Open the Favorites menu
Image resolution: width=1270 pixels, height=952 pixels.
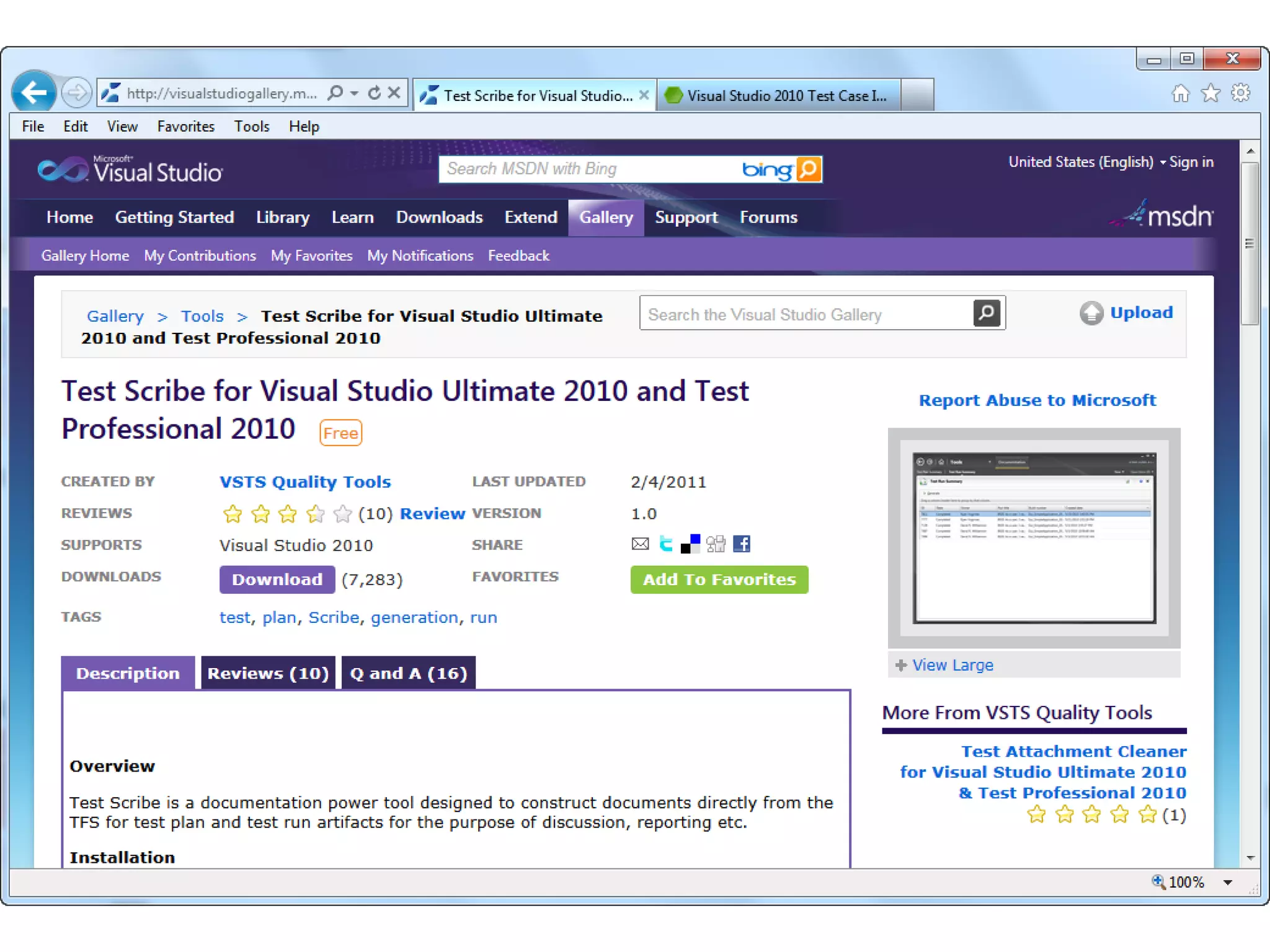185,126
